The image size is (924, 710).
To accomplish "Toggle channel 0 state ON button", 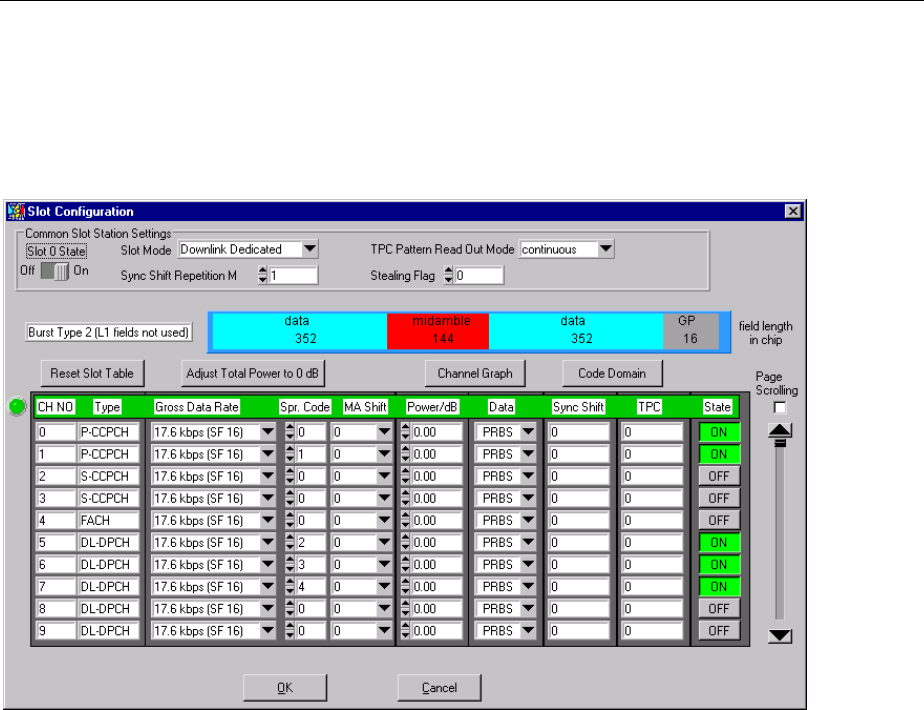I will (x=719, y=432).
